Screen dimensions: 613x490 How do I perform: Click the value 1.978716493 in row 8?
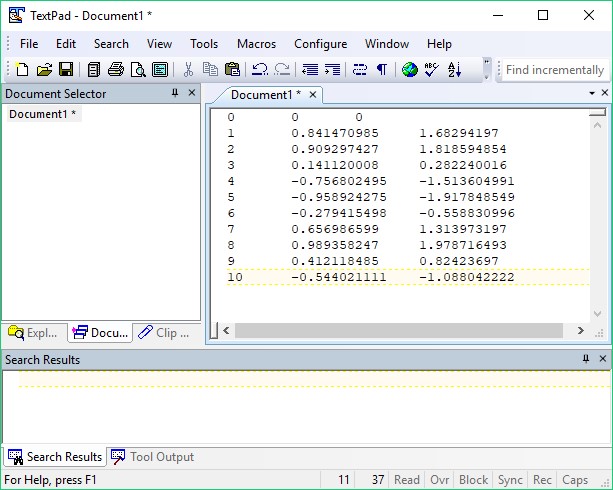pyautogui.click(x=463, y=245)
